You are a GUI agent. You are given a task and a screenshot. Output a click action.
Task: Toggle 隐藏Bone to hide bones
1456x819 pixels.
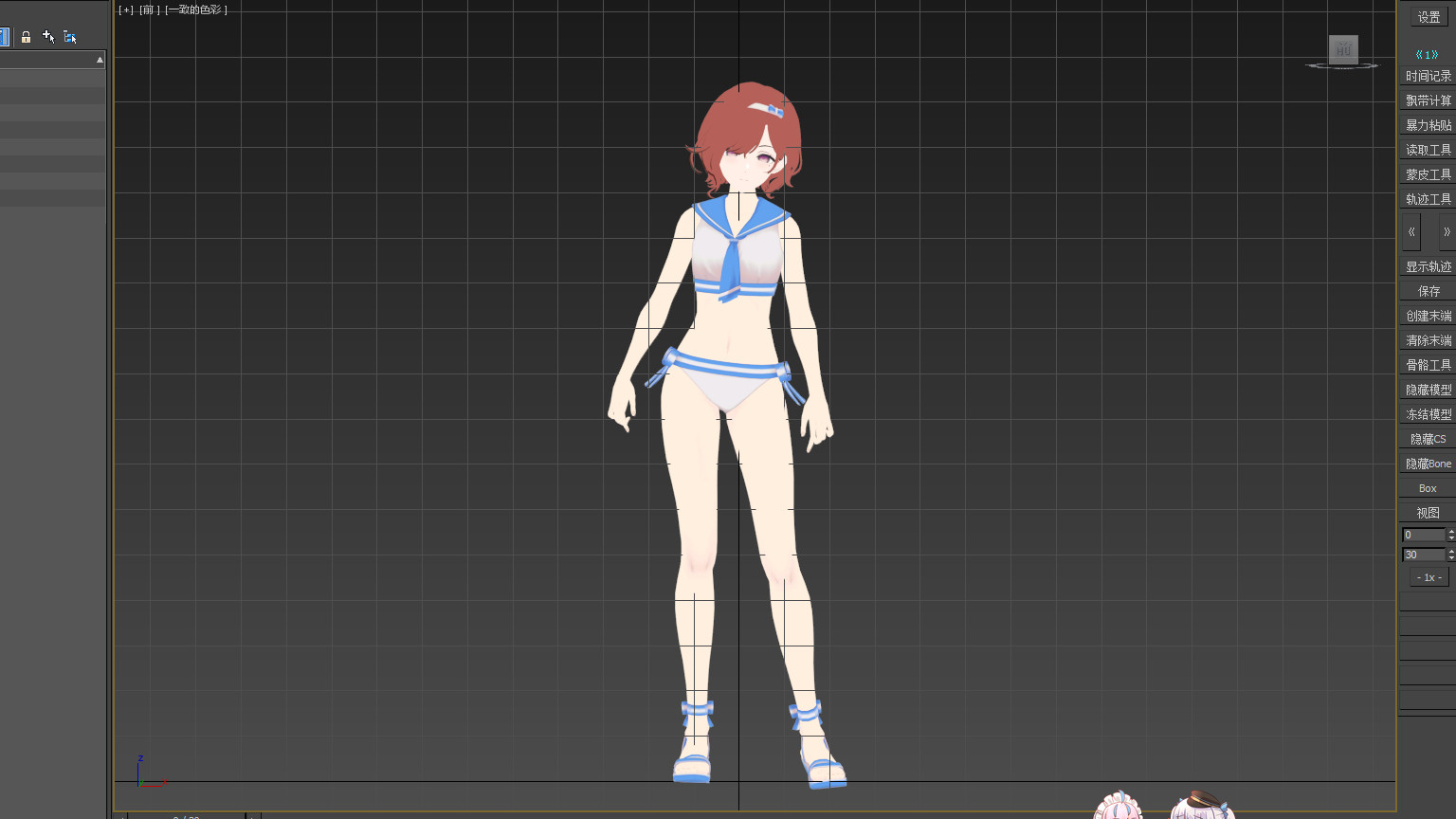pos(1428,464)
